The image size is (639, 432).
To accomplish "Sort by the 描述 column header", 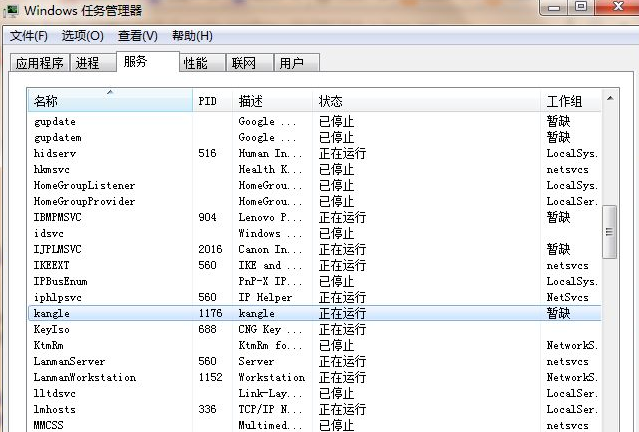I will 272,101.
